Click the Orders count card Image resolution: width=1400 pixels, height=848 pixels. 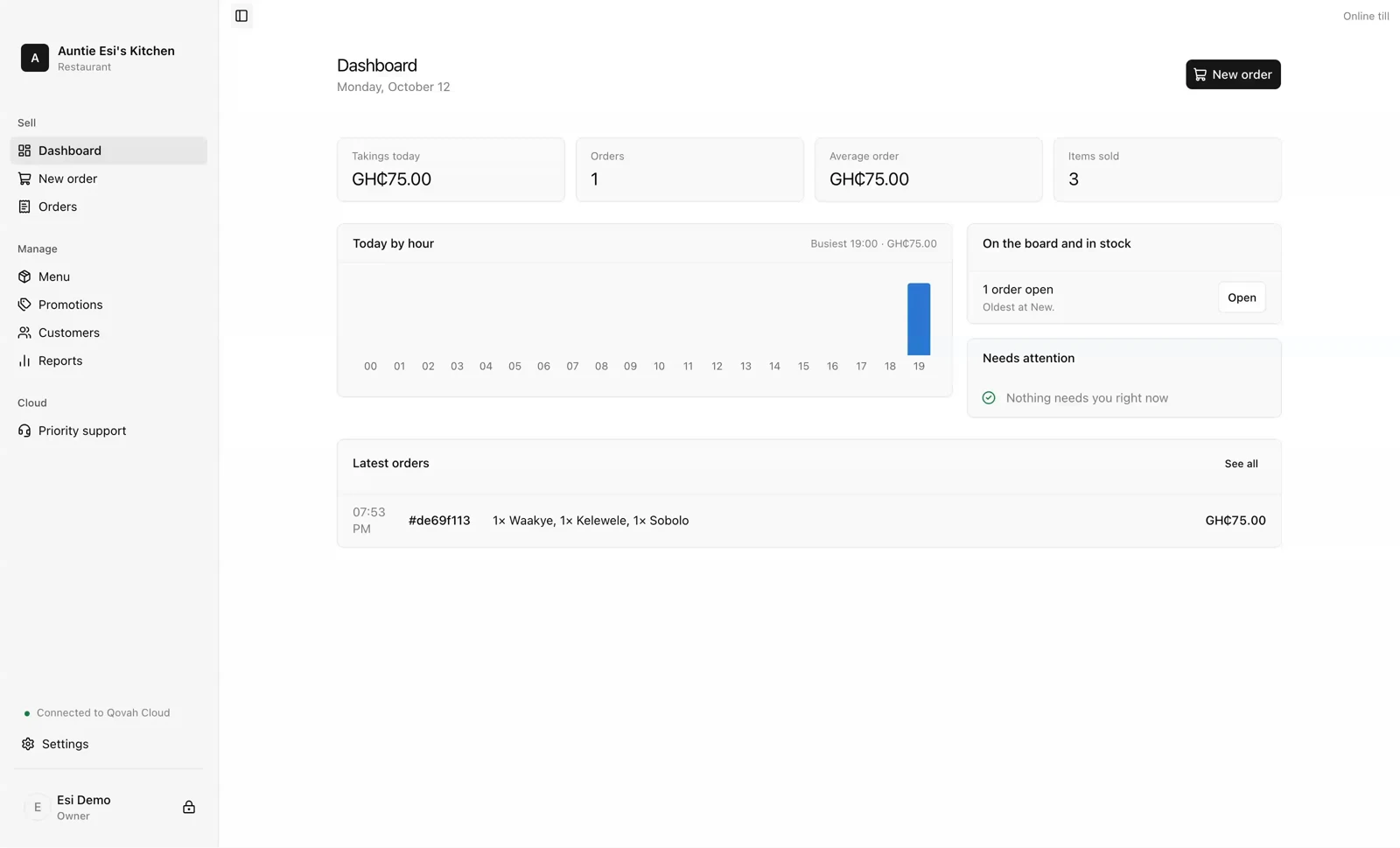click(x=689, y=170)
